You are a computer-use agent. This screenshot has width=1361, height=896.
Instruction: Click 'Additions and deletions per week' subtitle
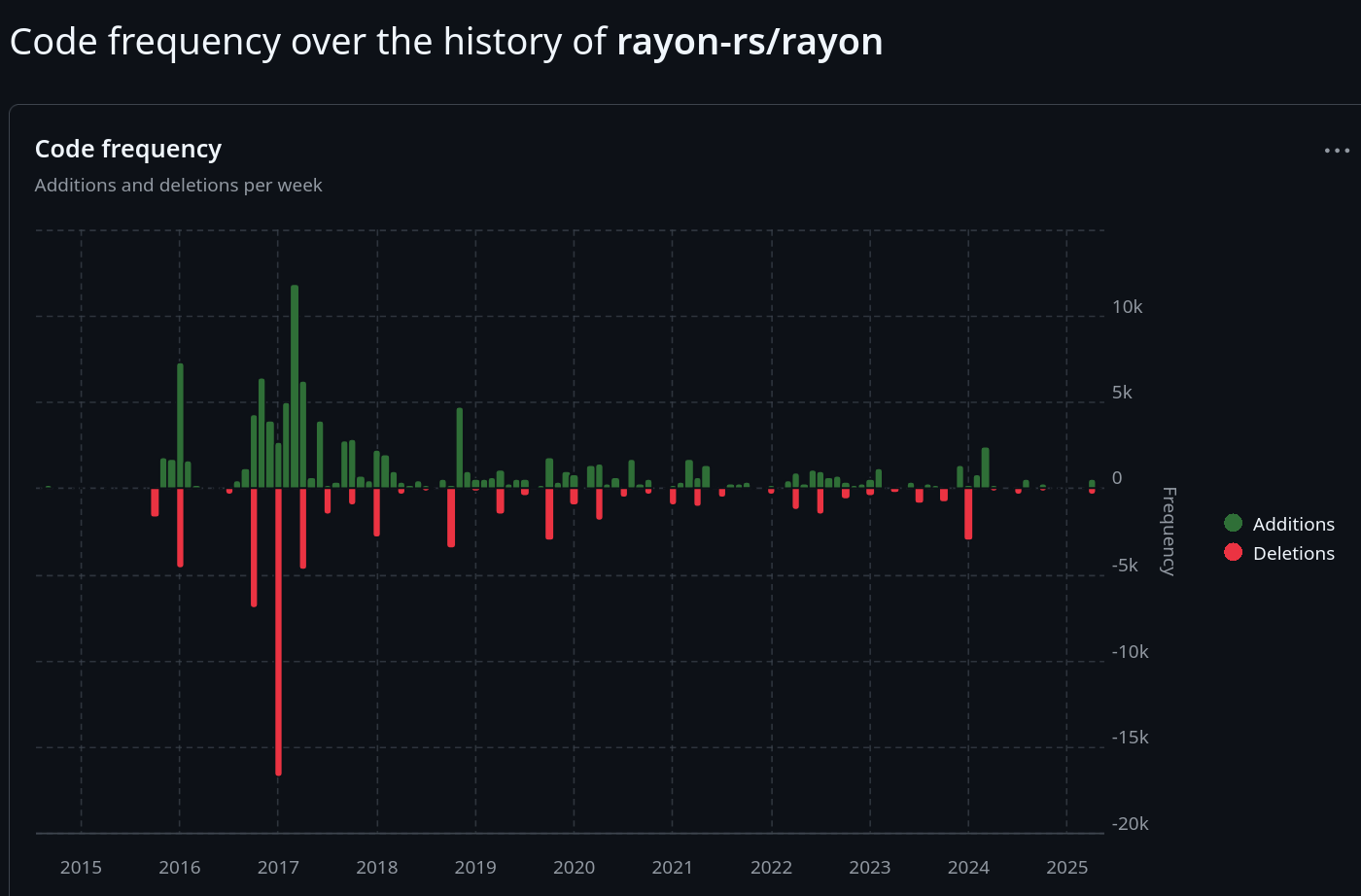(x=179, y=185)
